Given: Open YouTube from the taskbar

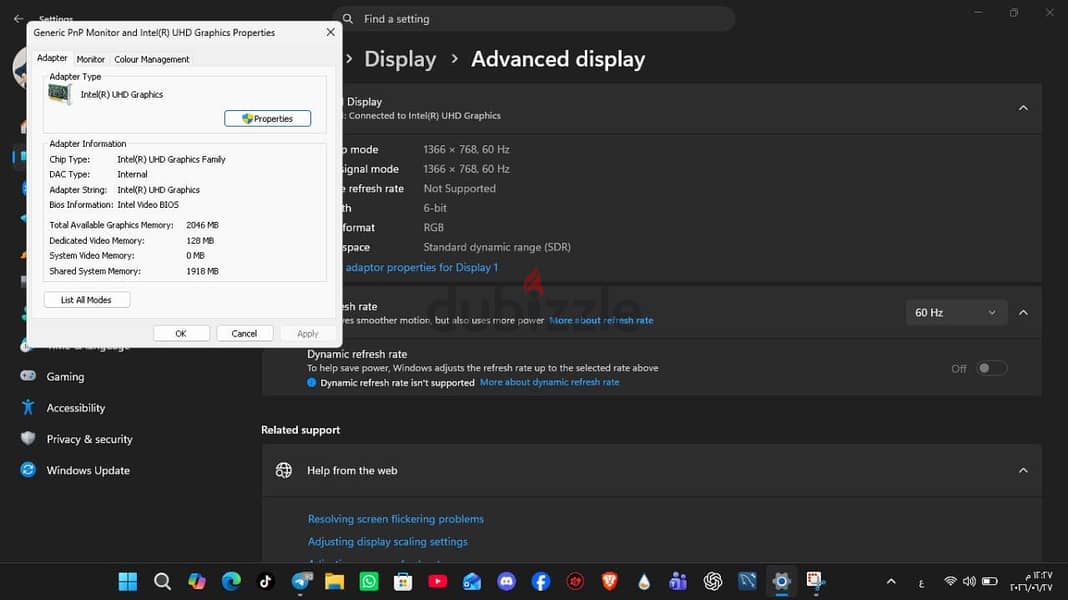Looking at the screenshot, I should 437,582.
